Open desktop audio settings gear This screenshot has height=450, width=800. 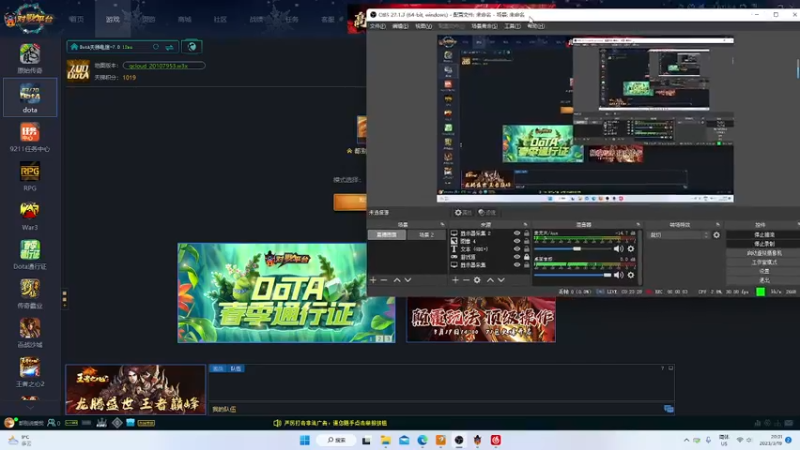pyautogui.click(x=631, y=275)
